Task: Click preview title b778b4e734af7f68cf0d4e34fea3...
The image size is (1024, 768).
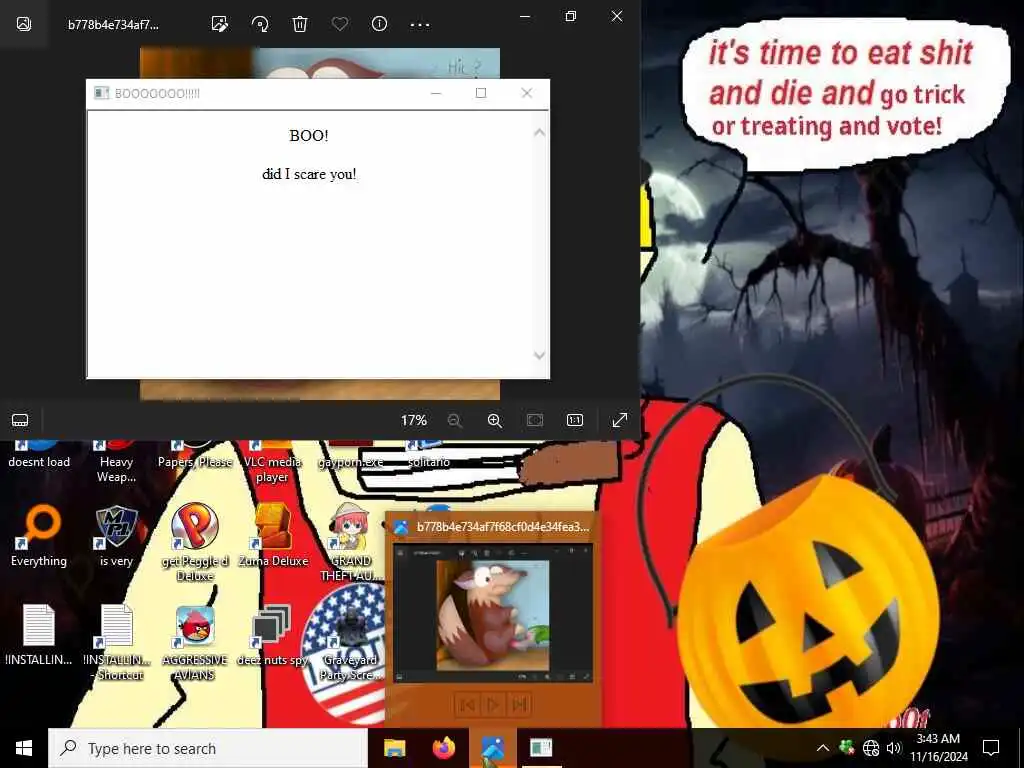Action: point(503,527)
